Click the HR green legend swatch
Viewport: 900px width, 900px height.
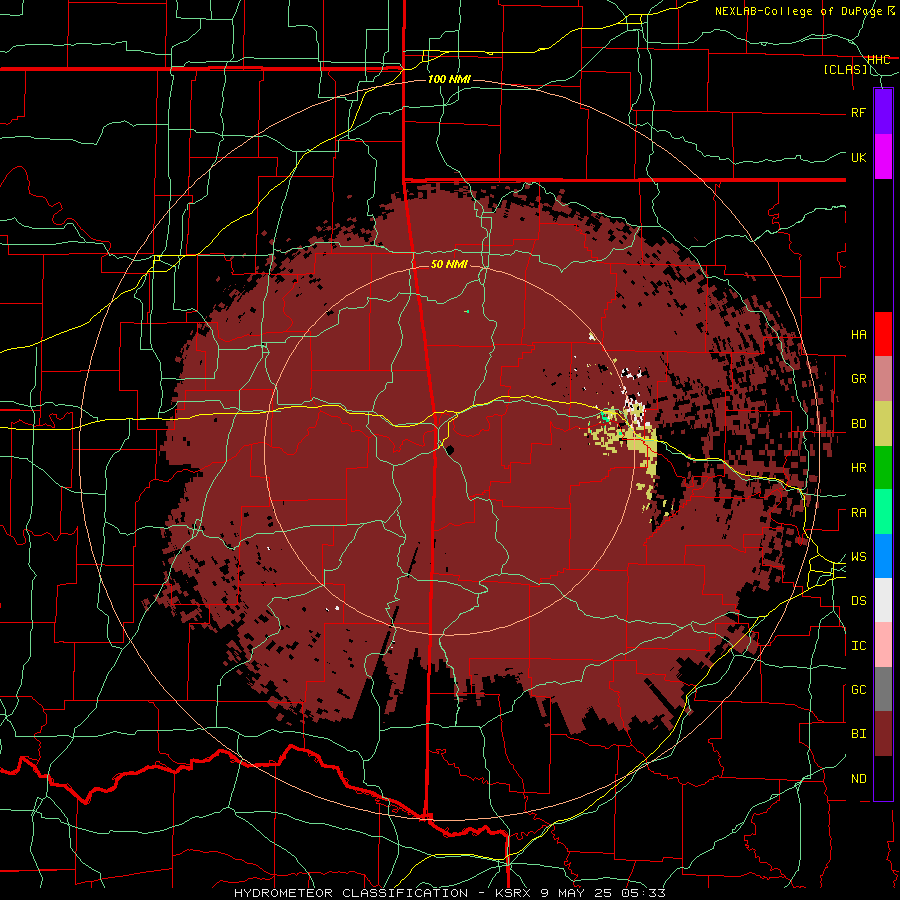click(x=883, y=468)
